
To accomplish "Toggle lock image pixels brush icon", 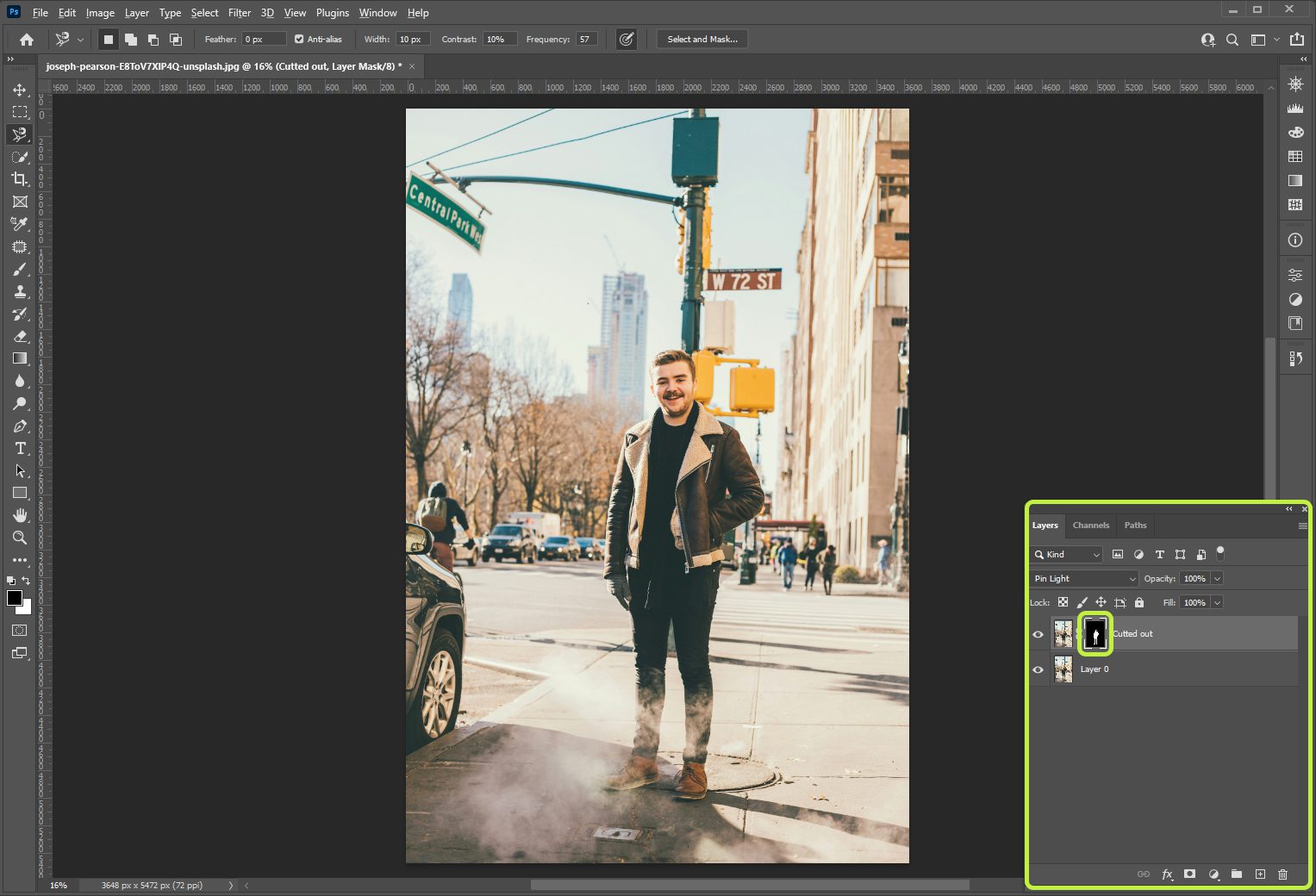I will point(1082,602).
